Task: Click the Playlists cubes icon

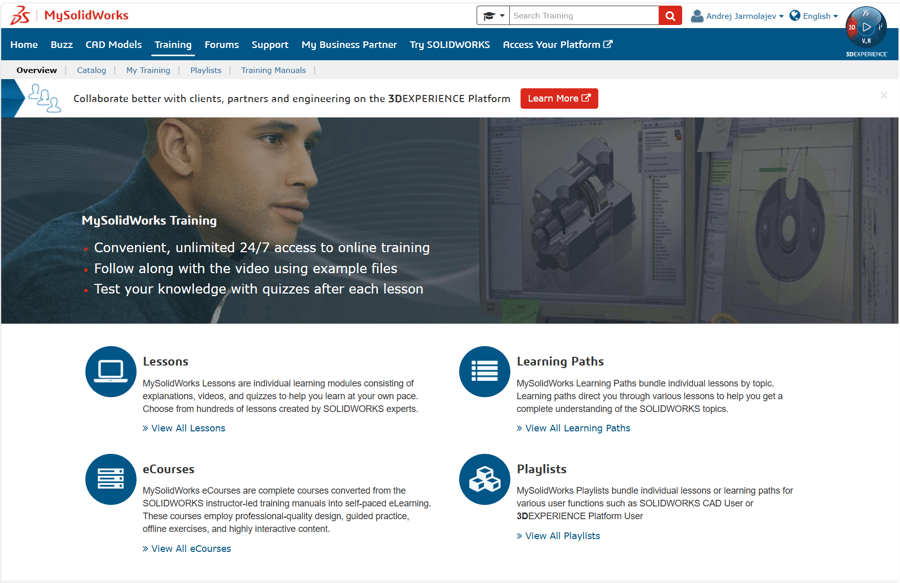Action: pos(484,479)
